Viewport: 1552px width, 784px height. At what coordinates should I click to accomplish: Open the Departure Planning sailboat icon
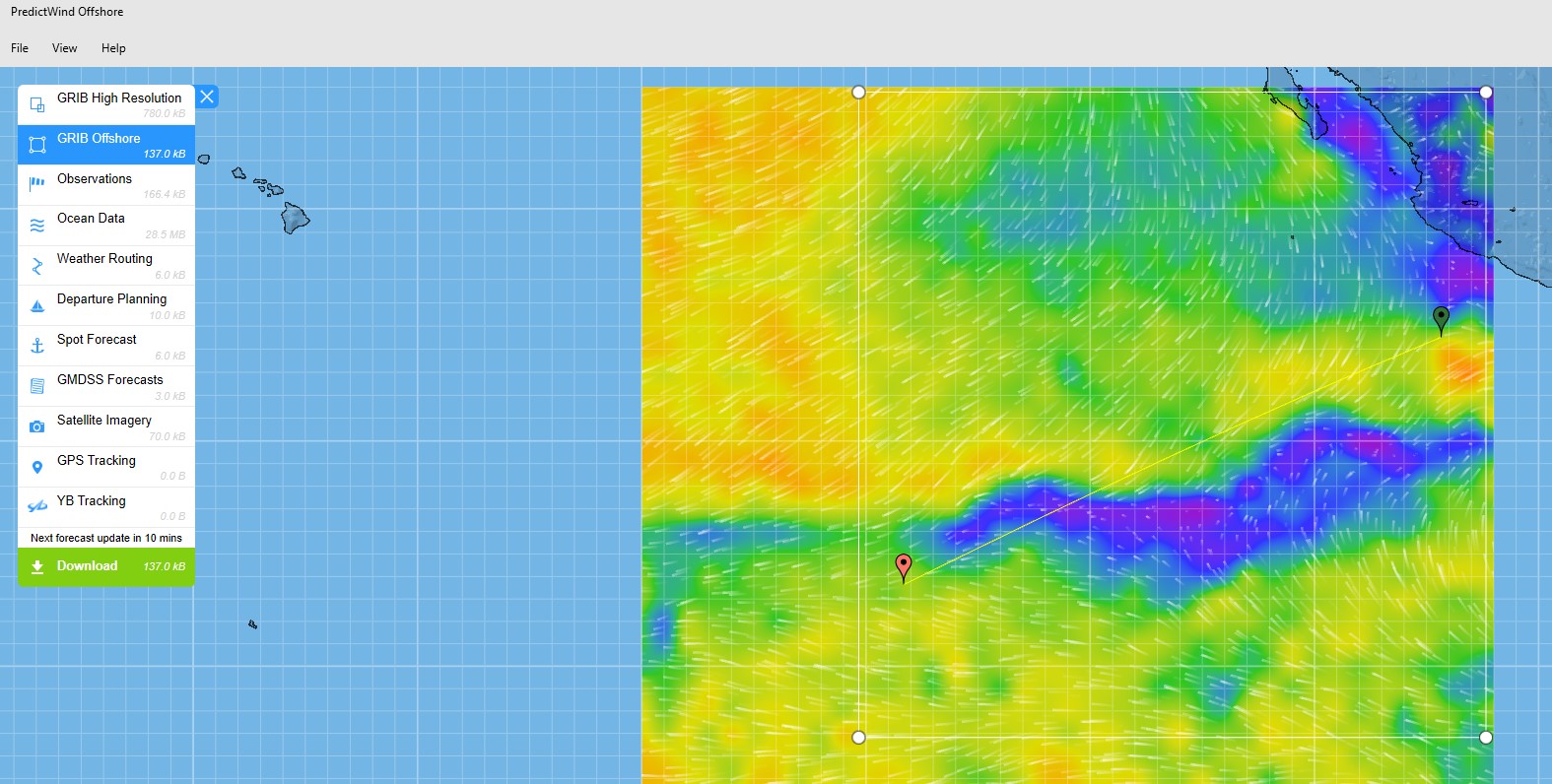[37, 306]
